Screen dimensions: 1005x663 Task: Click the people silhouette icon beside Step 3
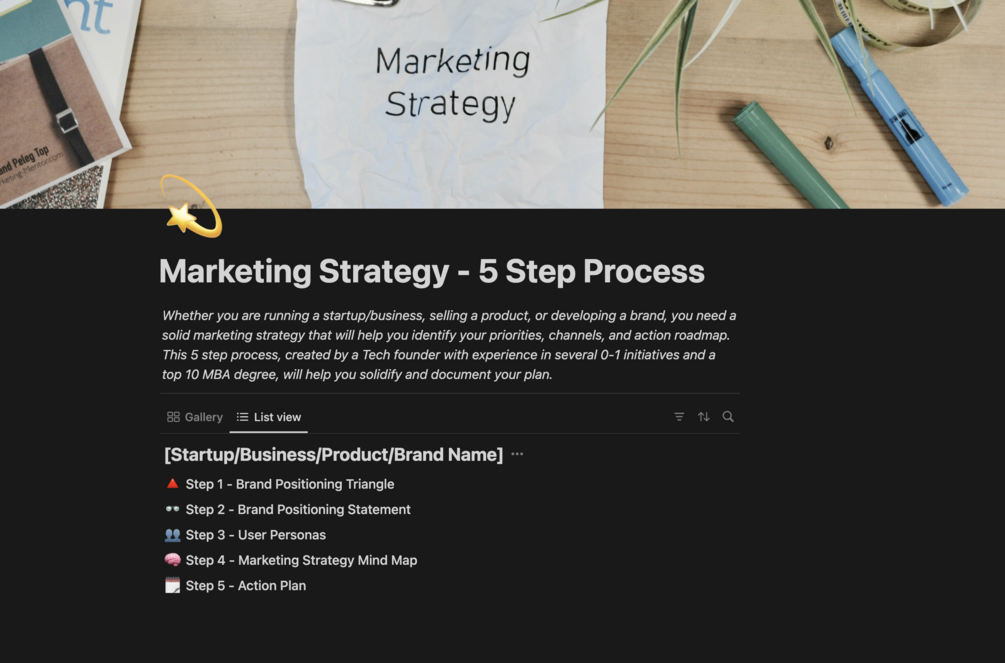pos(172,535)
